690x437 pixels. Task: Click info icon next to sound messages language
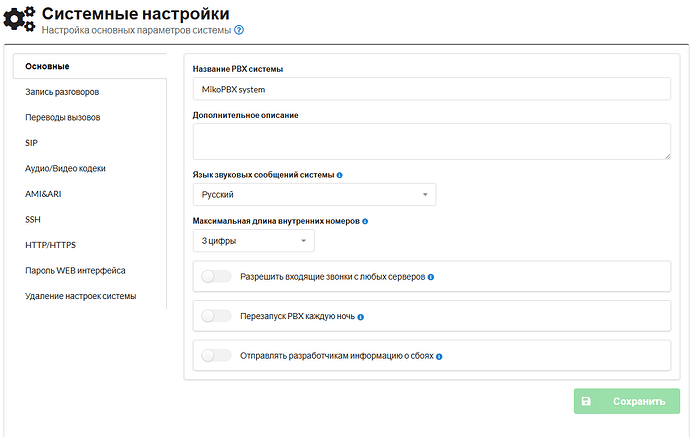340,175
